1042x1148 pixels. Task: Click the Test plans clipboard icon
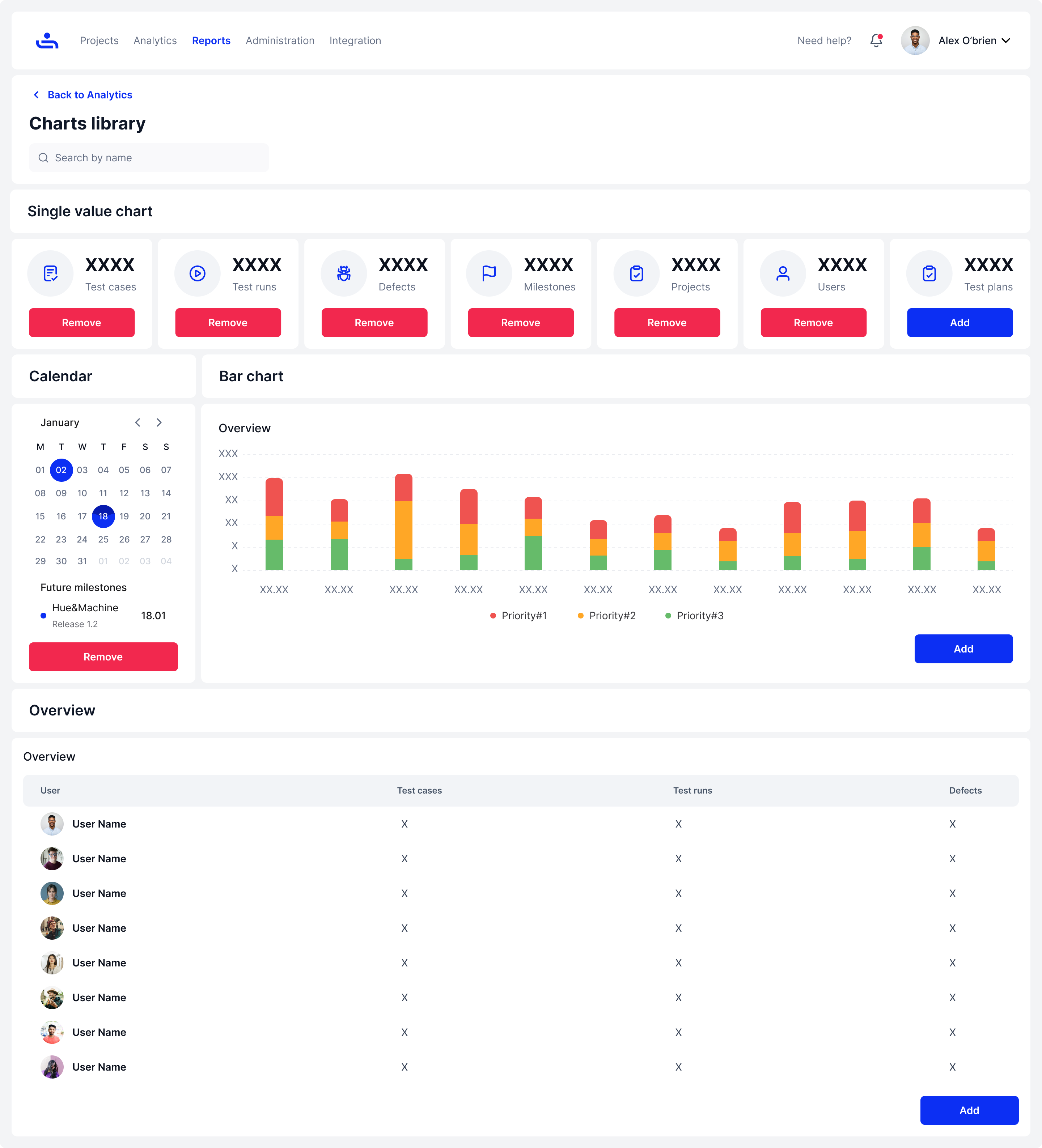click(x=929, y=273)
